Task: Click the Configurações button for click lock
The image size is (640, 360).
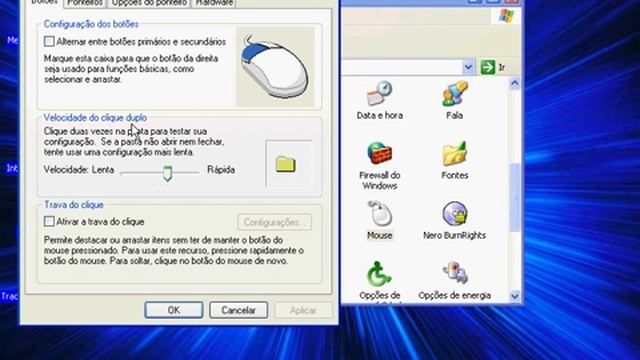Action: point(274,222)
